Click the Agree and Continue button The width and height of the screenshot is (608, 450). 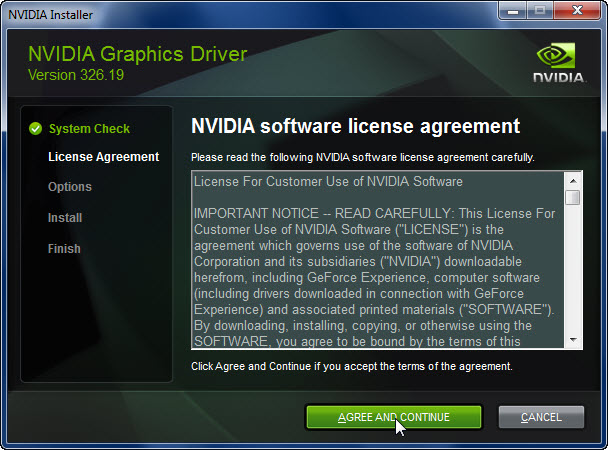394,417
